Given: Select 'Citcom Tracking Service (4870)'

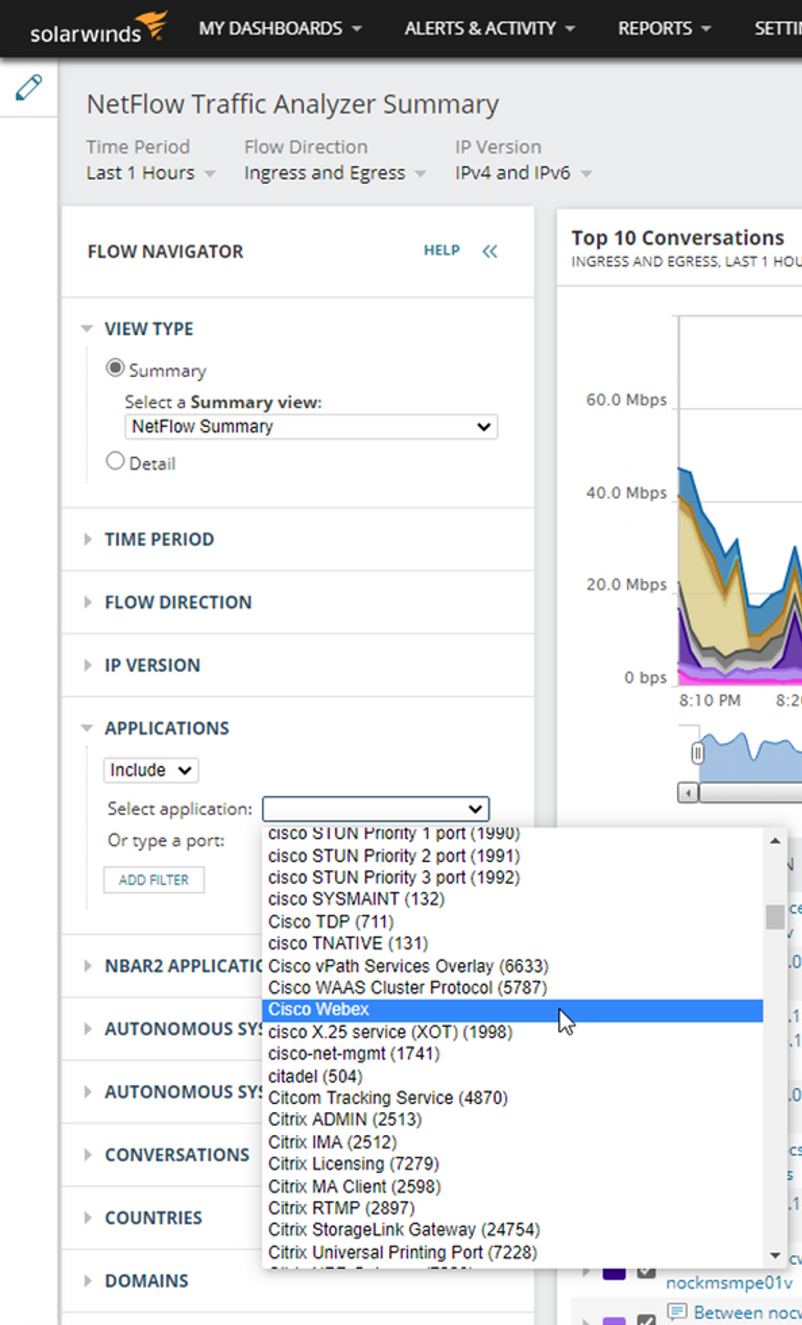Looking at the screenshot, I should (x=513, y=1098).
